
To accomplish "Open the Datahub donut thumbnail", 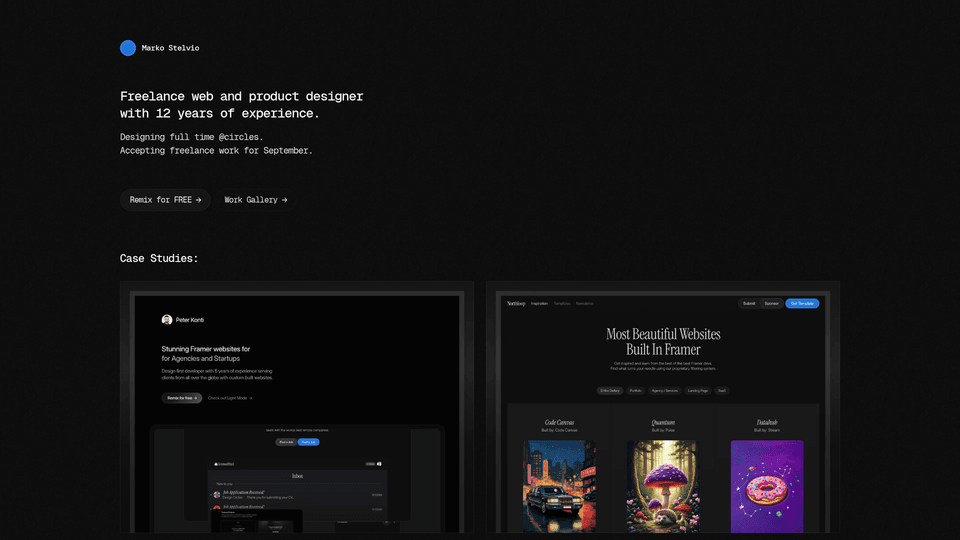I will pyautogui.click(x=767, y=486).
